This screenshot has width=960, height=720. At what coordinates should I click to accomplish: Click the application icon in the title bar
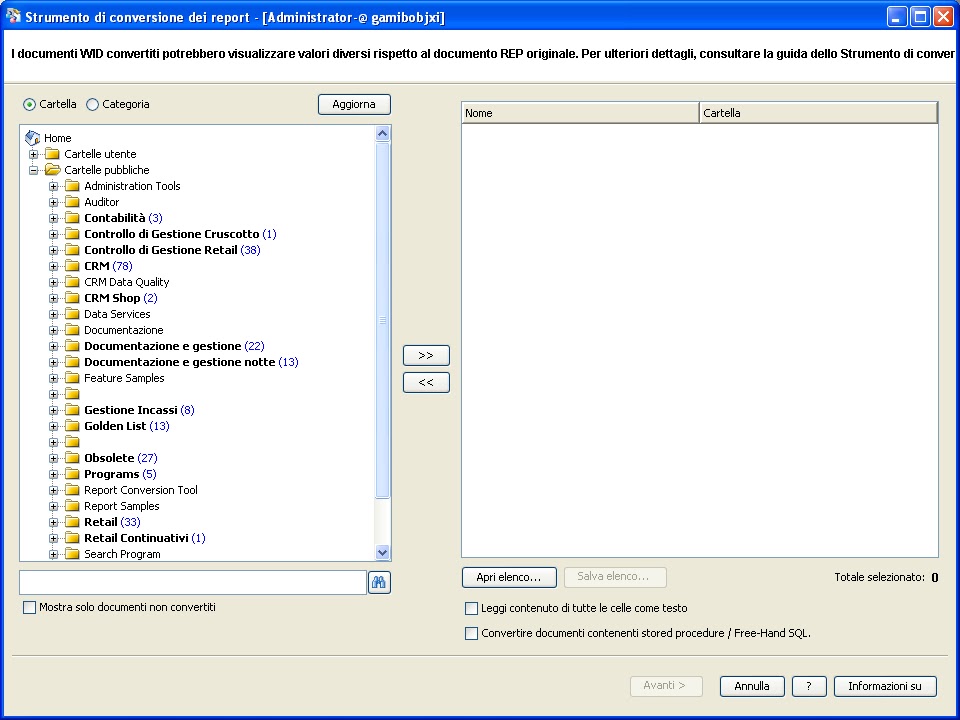click(12, 15)
